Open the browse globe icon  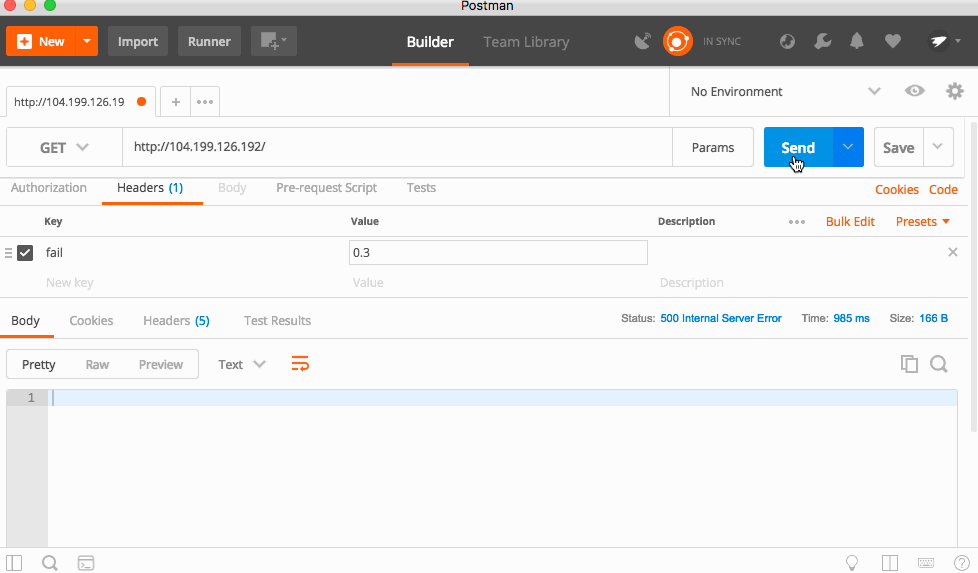tap(787, 41)
